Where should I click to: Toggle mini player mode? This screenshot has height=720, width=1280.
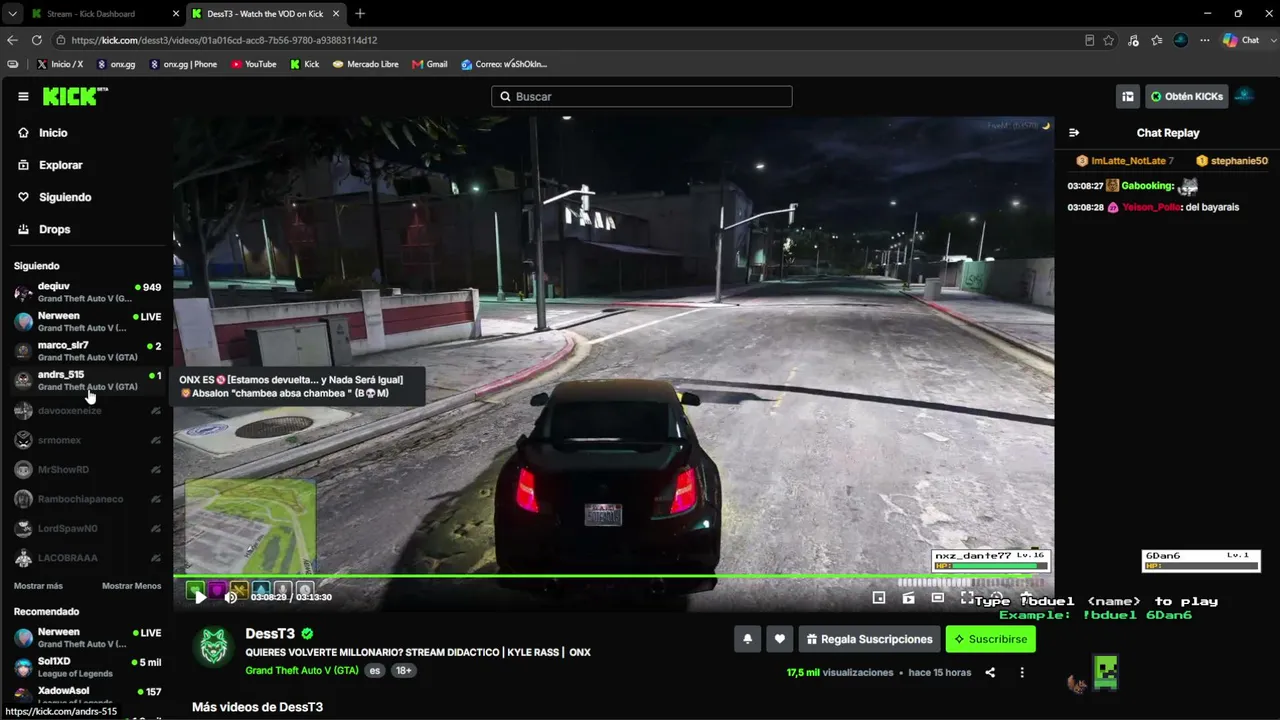coord(878,597)
